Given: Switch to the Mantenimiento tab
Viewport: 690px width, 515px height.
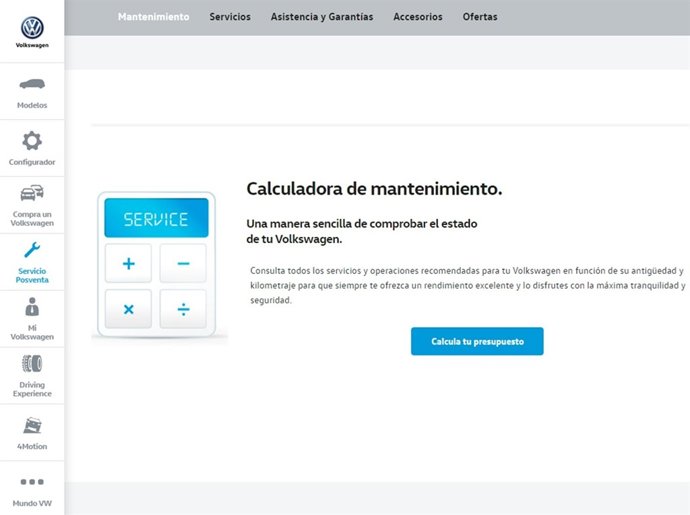Looking at the screenshot, I should (x=154, y=17).
